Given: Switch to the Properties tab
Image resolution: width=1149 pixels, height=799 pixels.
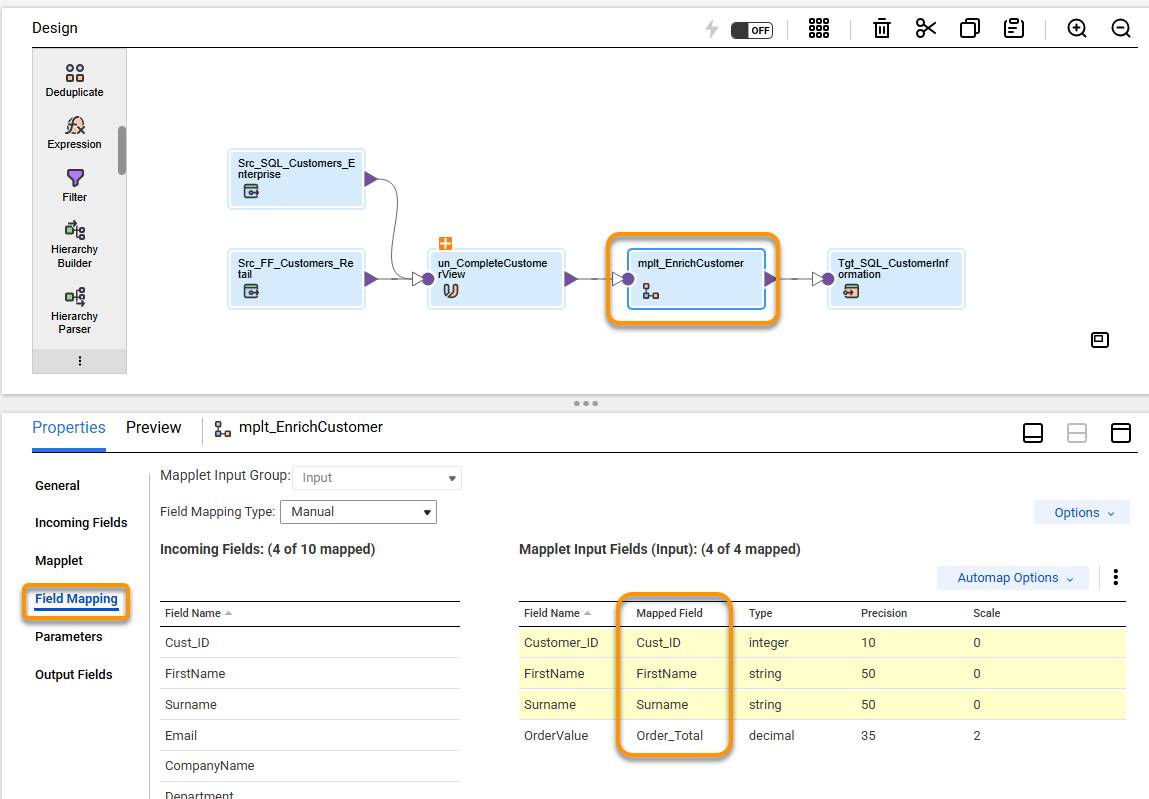Looking at the screenshot, I should pyautogui.click(x=69, y=427).
